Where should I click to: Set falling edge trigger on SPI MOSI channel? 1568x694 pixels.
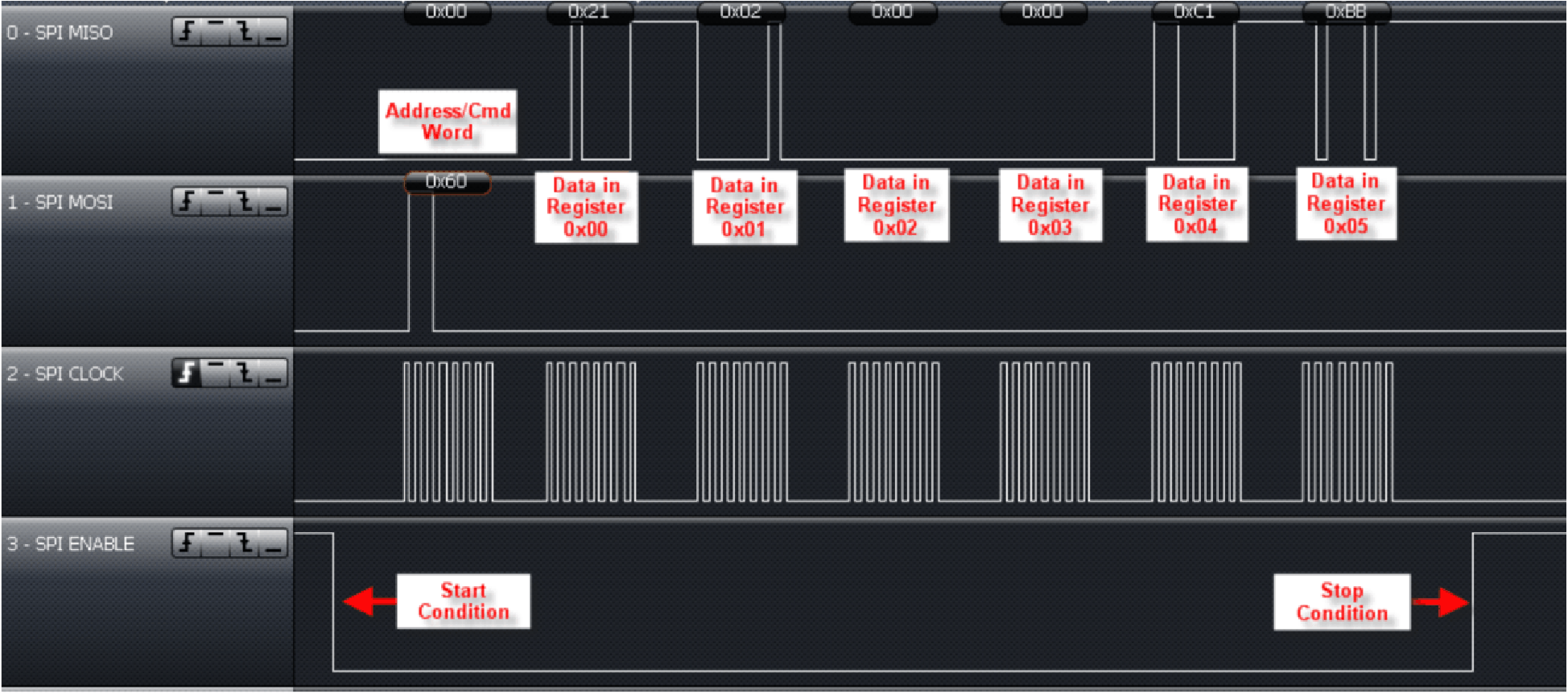245,202
